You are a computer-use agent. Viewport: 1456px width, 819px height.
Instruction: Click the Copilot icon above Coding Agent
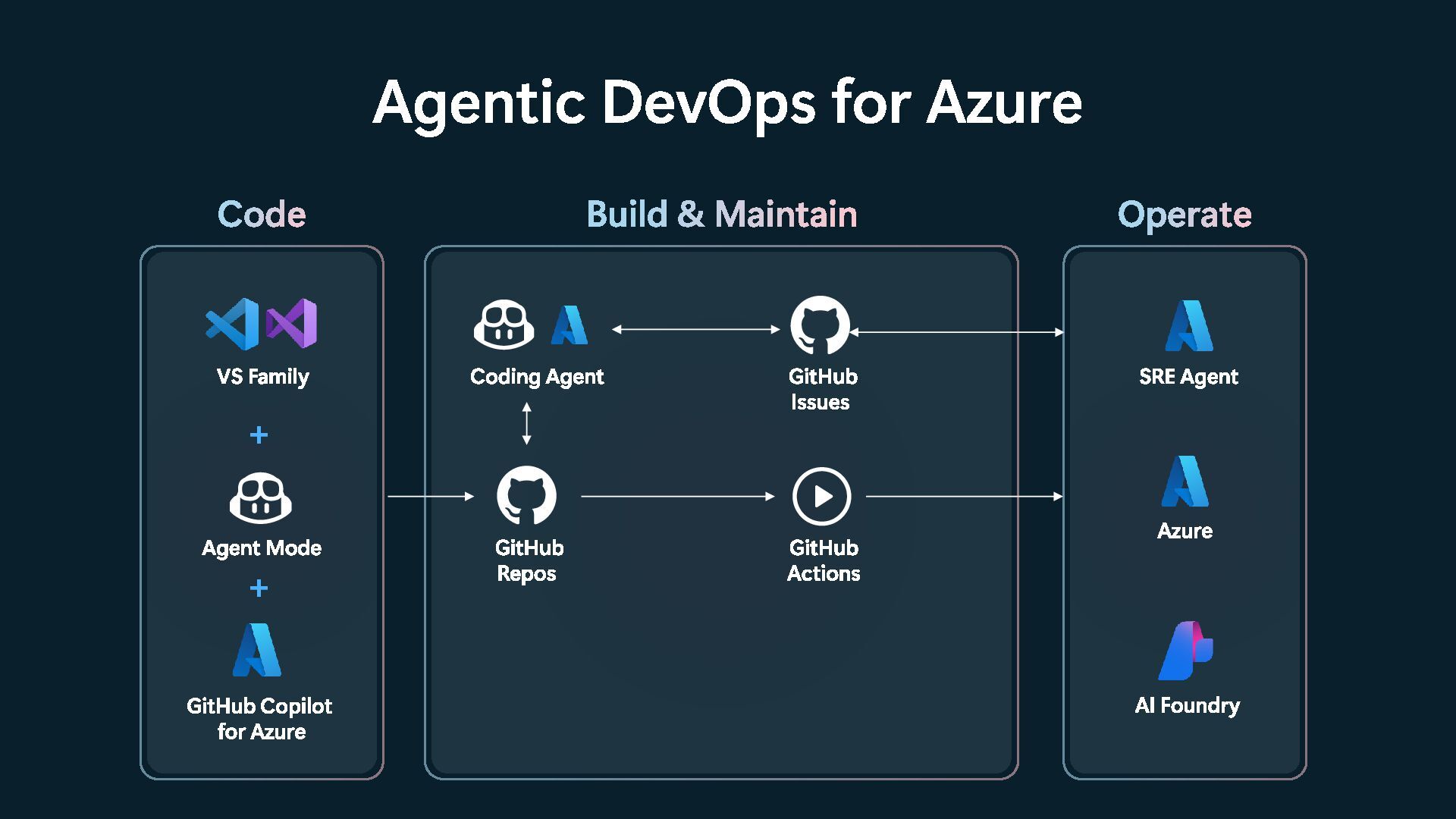[x=504, y=325]
